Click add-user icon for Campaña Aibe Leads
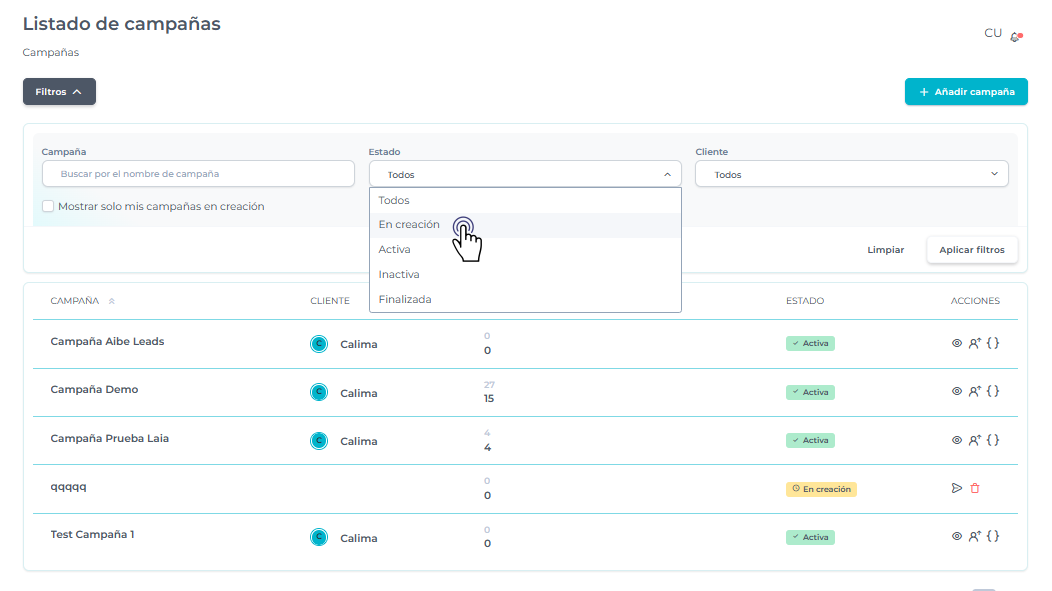 pyautogui.click(x=975, y=343)
